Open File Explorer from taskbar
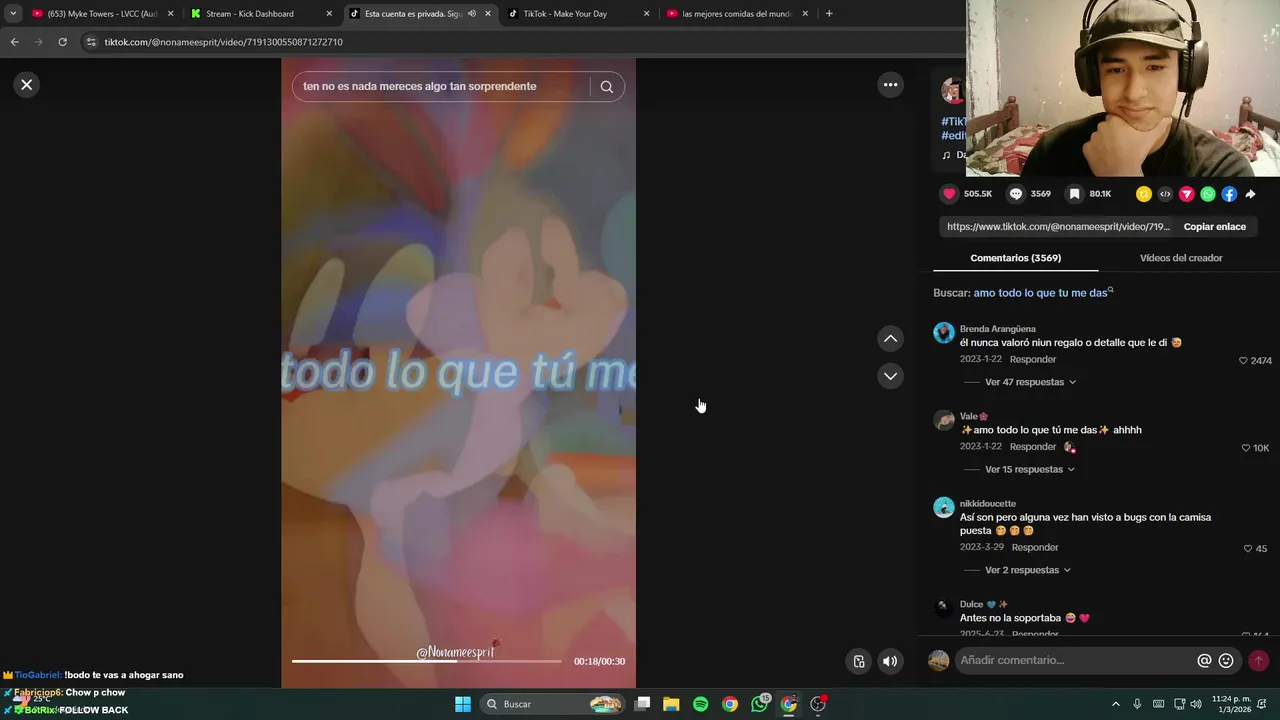Viewport: 1280px width, 720px height. 671,704
